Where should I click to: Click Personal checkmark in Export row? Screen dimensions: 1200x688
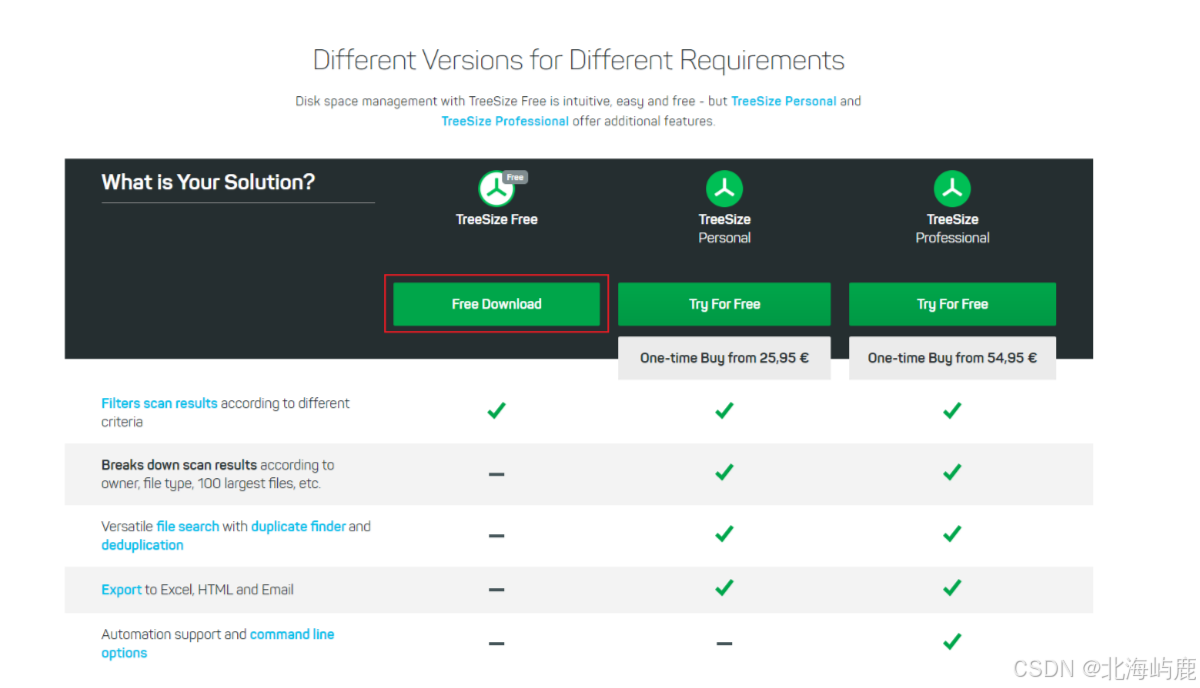point(724,587)
